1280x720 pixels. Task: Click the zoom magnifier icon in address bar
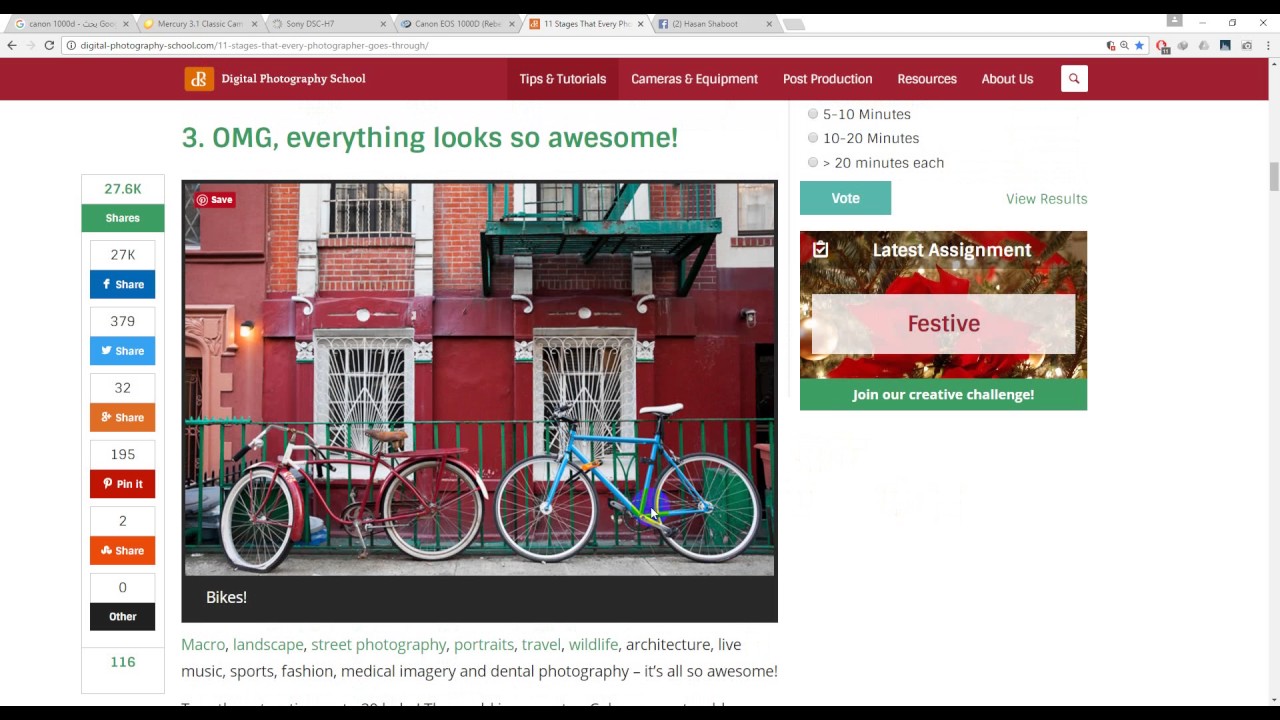pyautogui.click(x=1125, y=45)
